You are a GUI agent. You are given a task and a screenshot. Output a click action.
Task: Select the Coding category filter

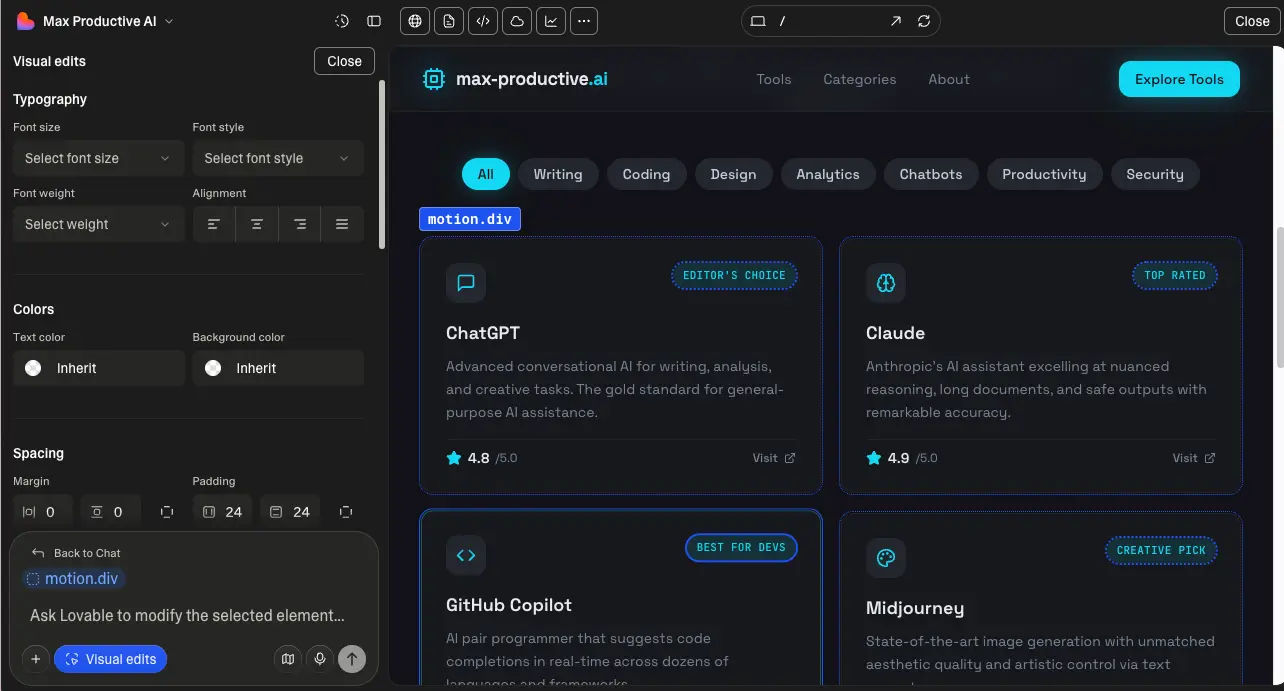[x=646, y=174]
